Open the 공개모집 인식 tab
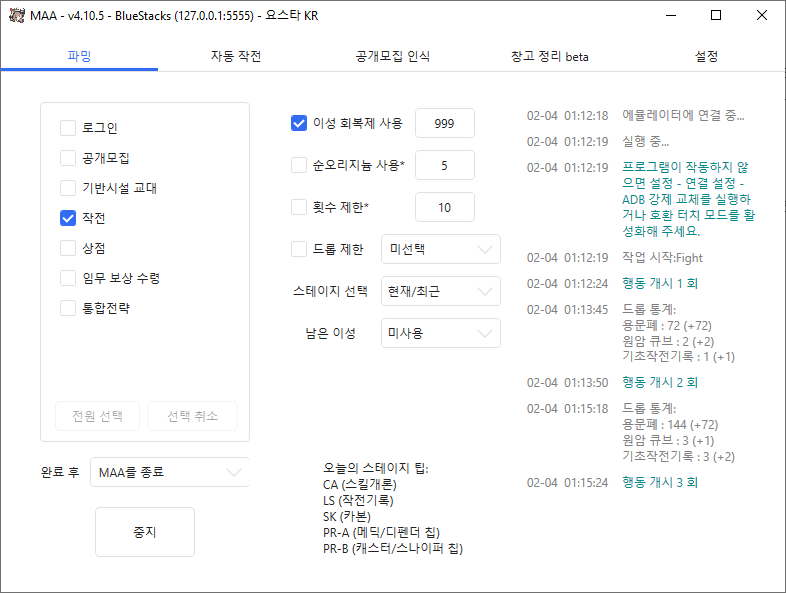The width and height of the screenshot is (786, 593). coord(392,56)
